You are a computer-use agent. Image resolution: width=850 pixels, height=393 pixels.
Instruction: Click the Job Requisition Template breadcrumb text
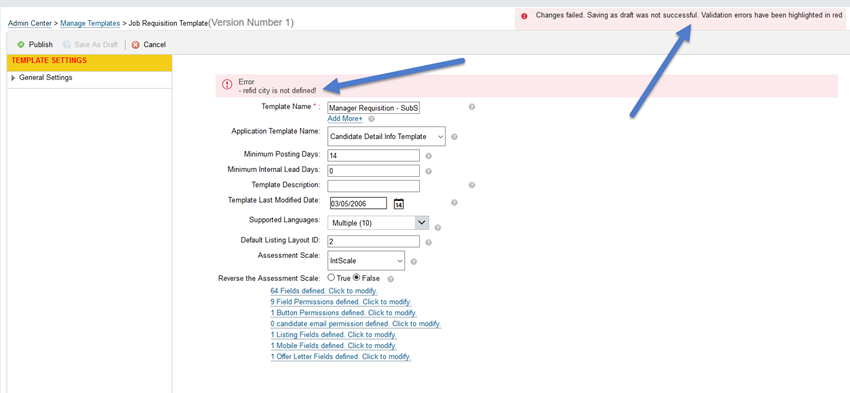coord(168,23)
